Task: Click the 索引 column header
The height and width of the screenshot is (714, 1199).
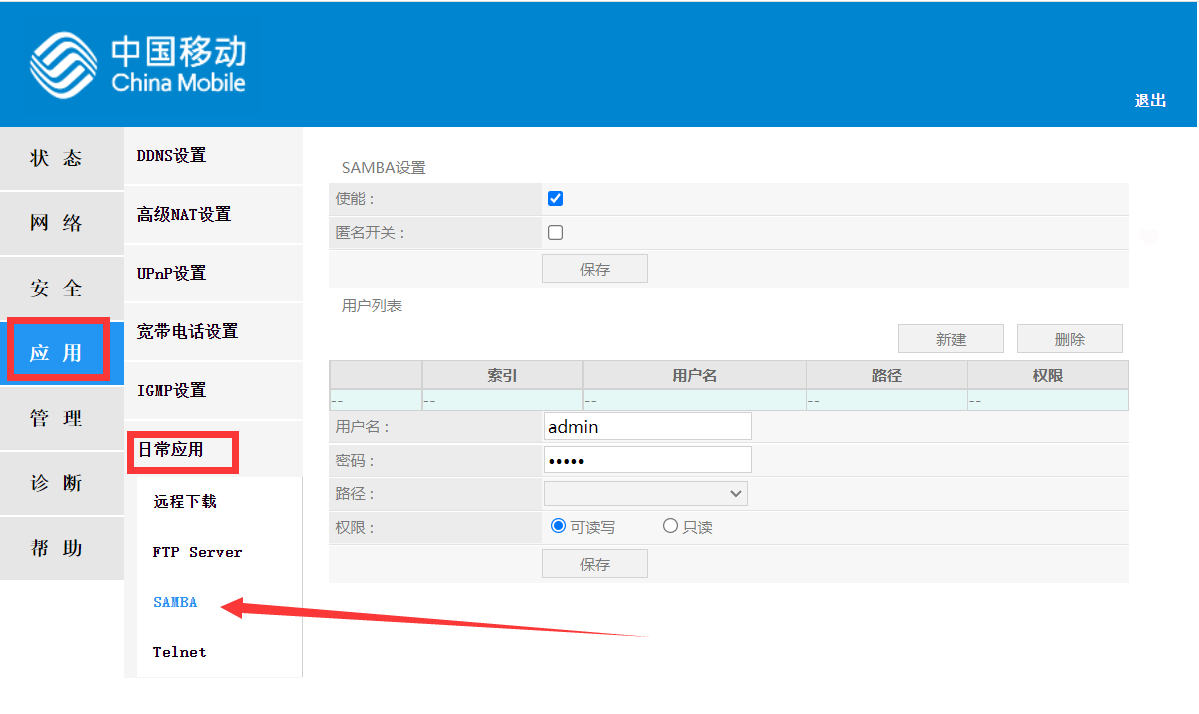Action: 502,375
